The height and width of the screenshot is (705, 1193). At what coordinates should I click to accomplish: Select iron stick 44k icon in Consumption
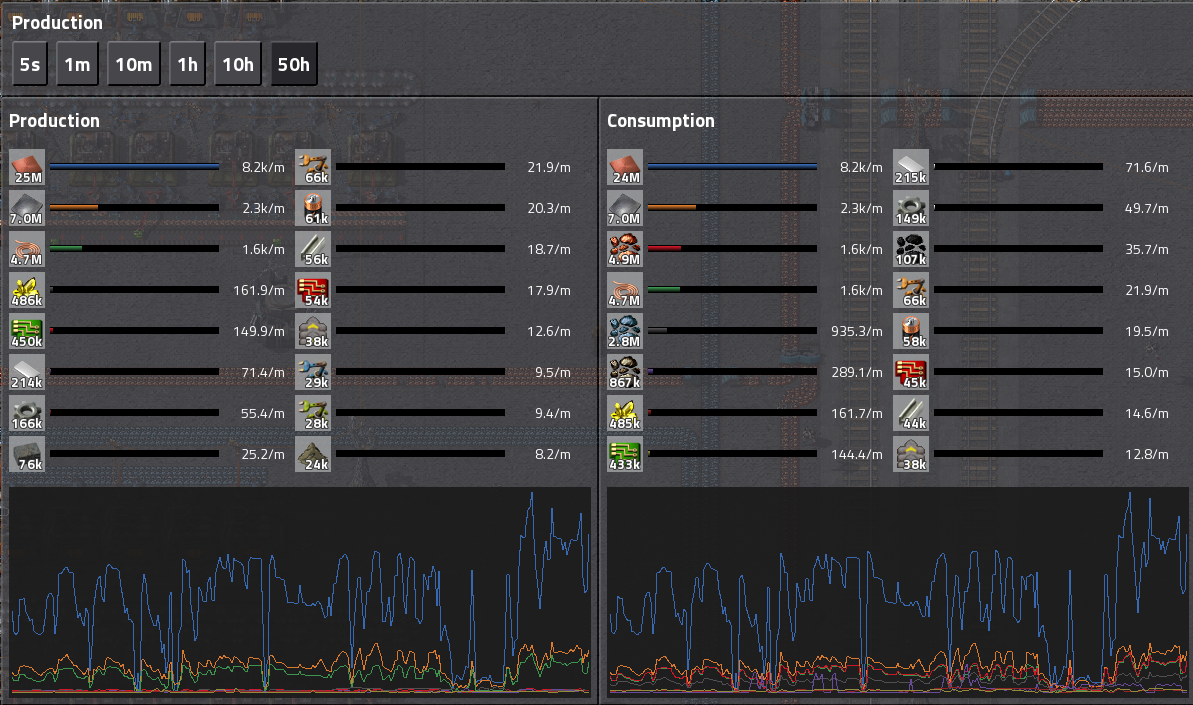(x=911, y=414)
